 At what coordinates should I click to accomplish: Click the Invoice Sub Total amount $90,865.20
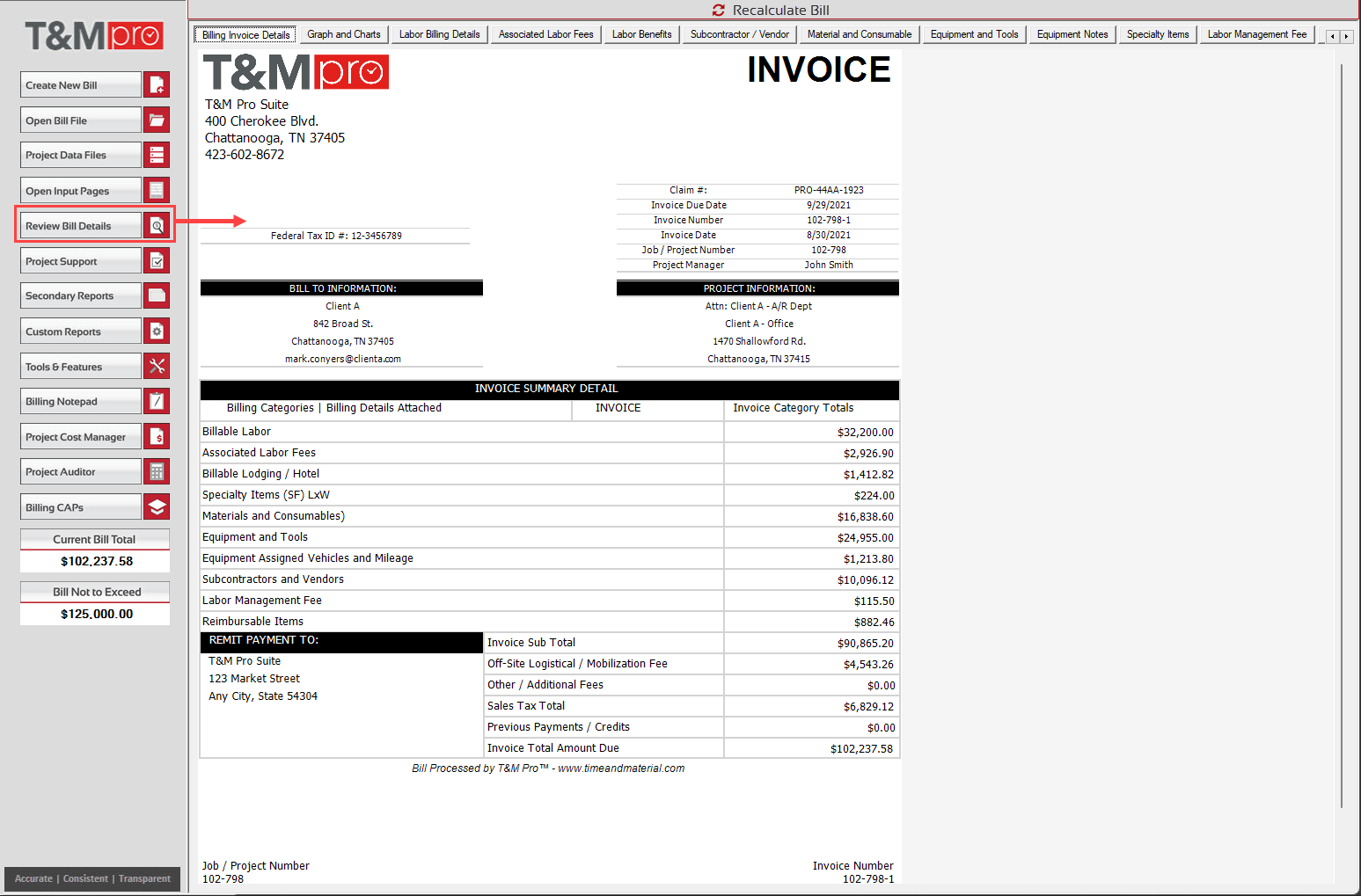(x=865, y=644)
